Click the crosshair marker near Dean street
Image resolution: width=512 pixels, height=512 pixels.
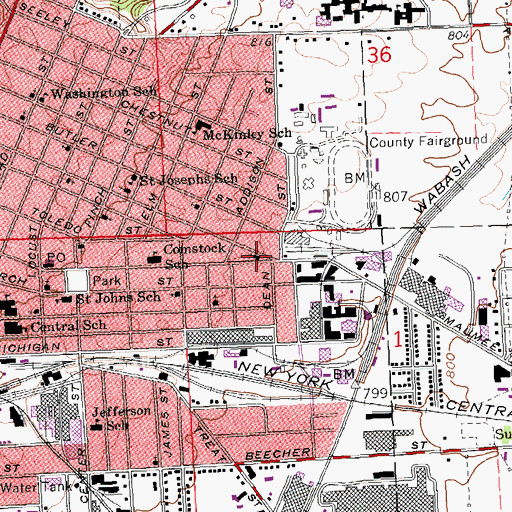(x=257, y=256)
